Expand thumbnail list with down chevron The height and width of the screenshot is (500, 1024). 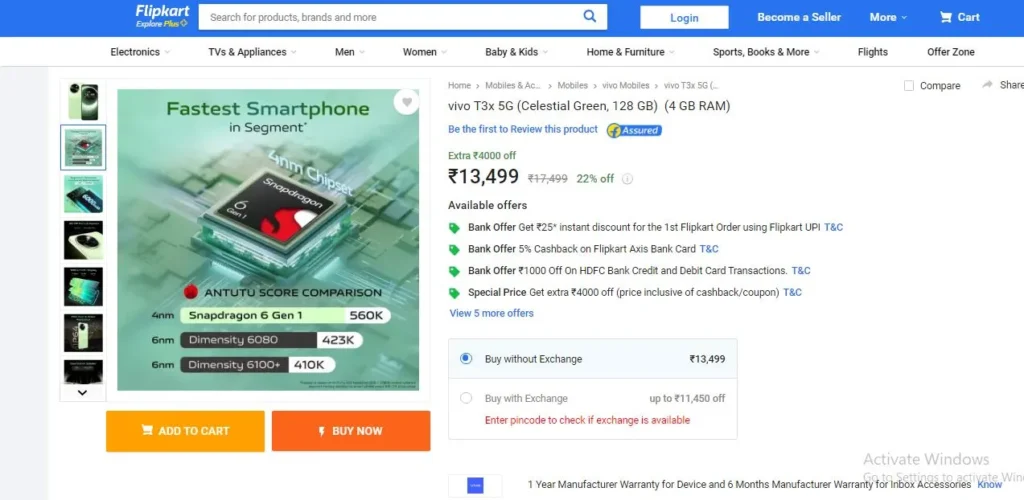(82, 392)
